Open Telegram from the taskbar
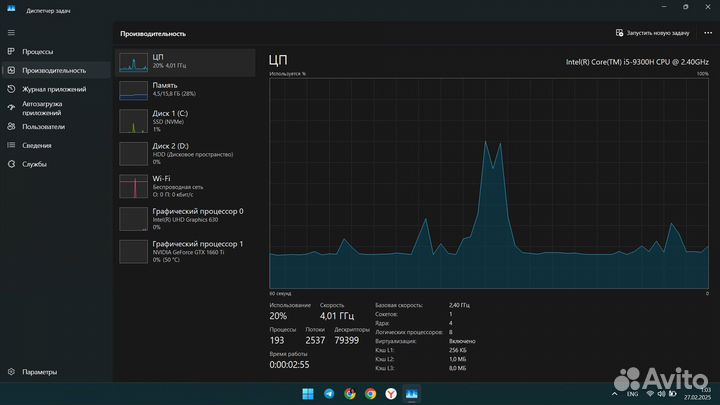This screenshot has width=720, height=405. pos(329,394)
